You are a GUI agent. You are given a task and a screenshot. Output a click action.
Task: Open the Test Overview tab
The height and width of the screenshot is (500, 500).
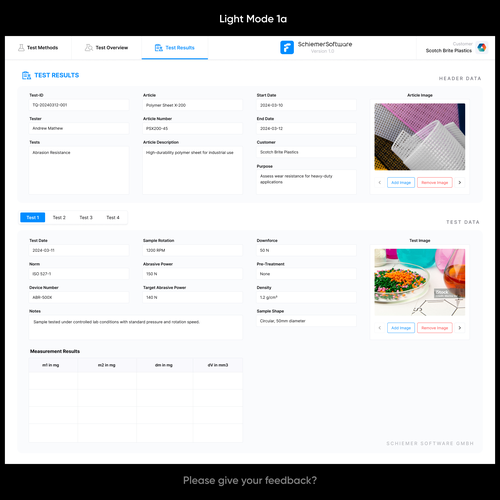pos(106,48)
